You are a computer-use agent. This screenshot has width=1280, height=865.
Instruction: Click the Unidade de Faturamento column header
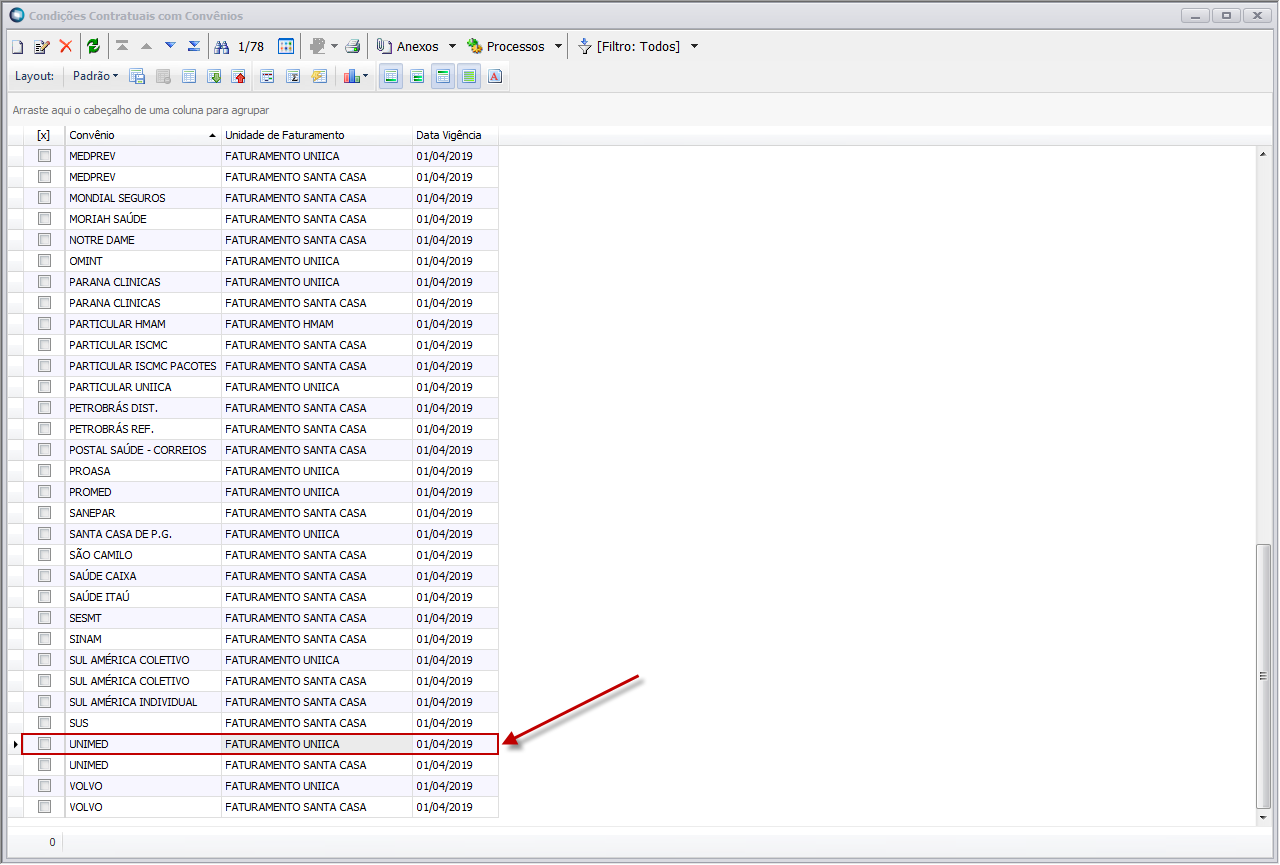pos(316,135)
